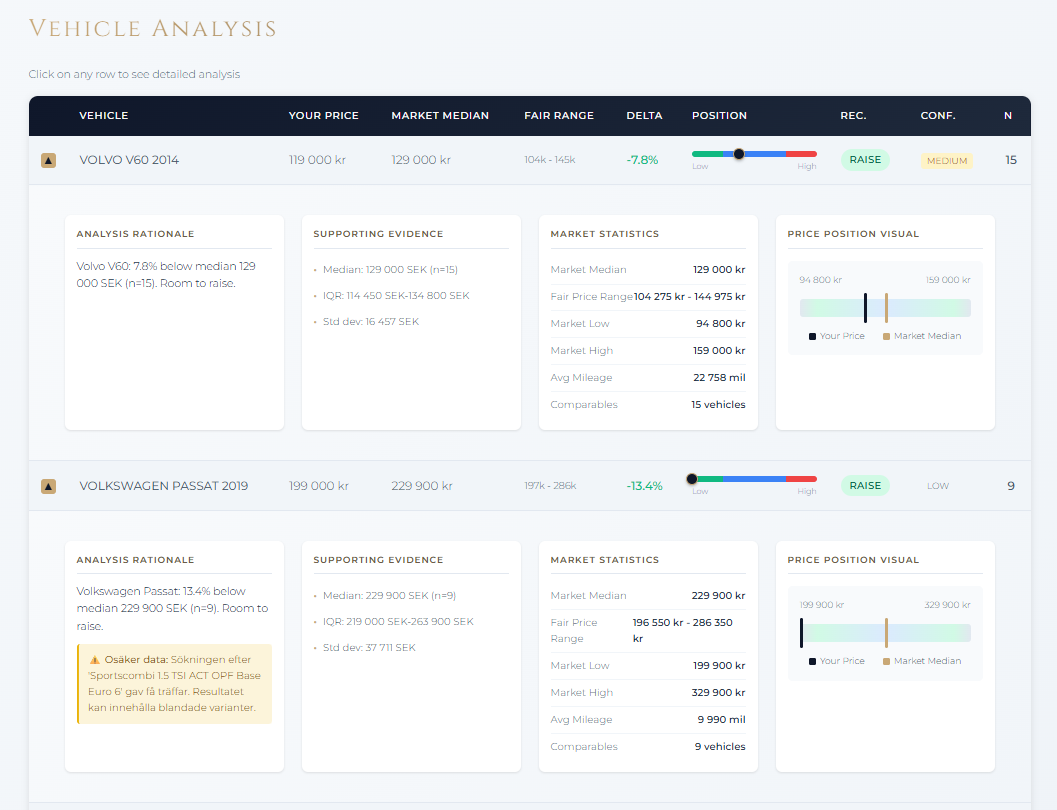
Task: Click the Your Price marker in Volvo visual
Action: [865, 308]
